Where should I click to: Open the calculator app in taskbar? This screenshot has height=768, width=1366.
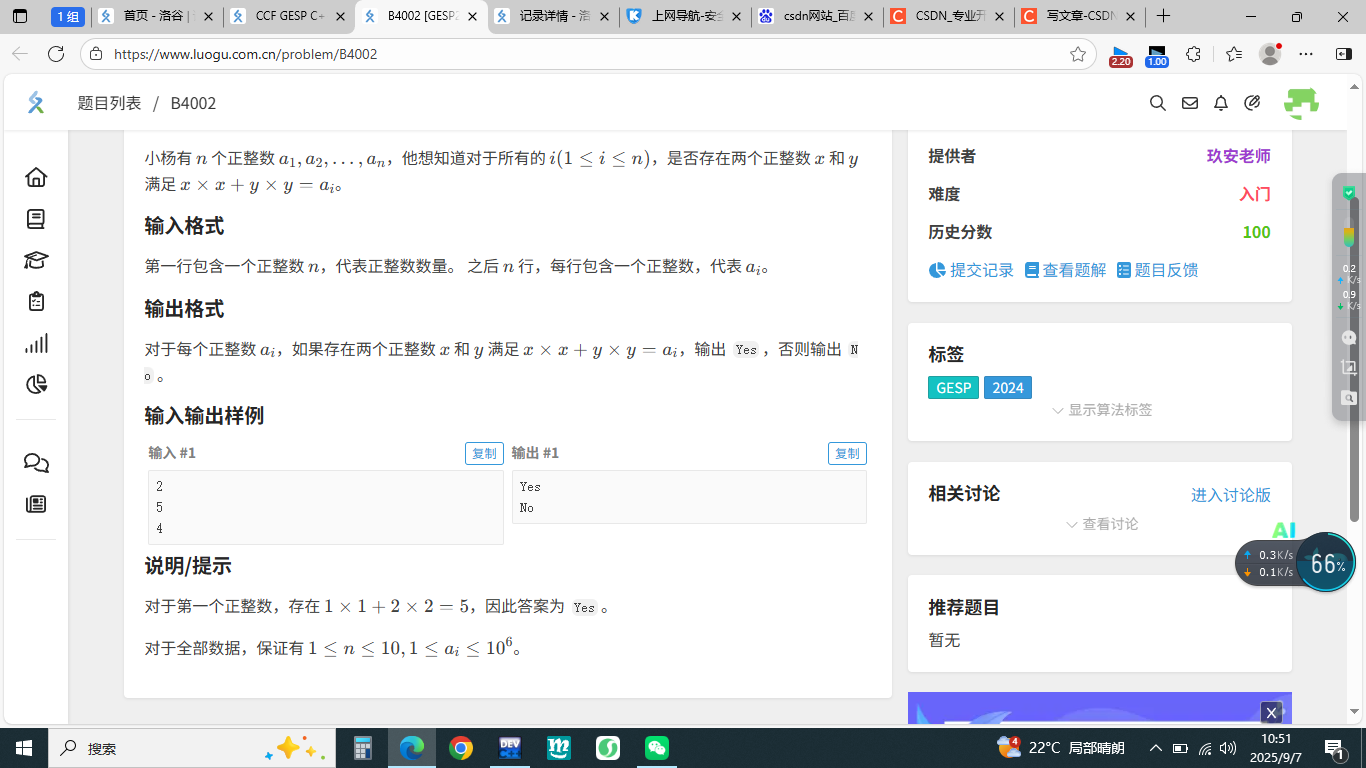point(363,748)
